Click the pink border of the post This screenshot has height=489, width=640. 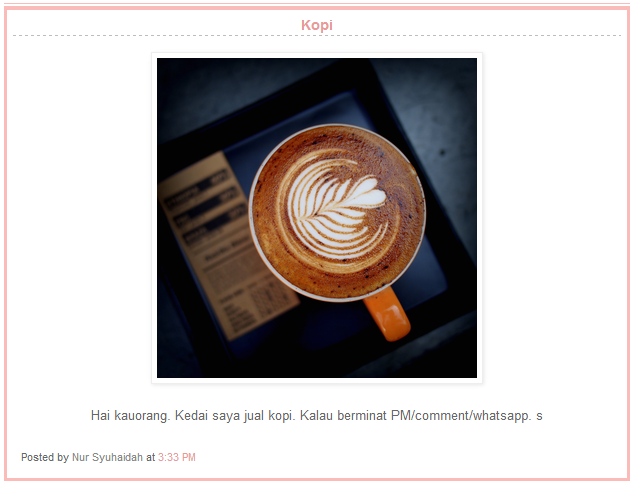(6, 244)
